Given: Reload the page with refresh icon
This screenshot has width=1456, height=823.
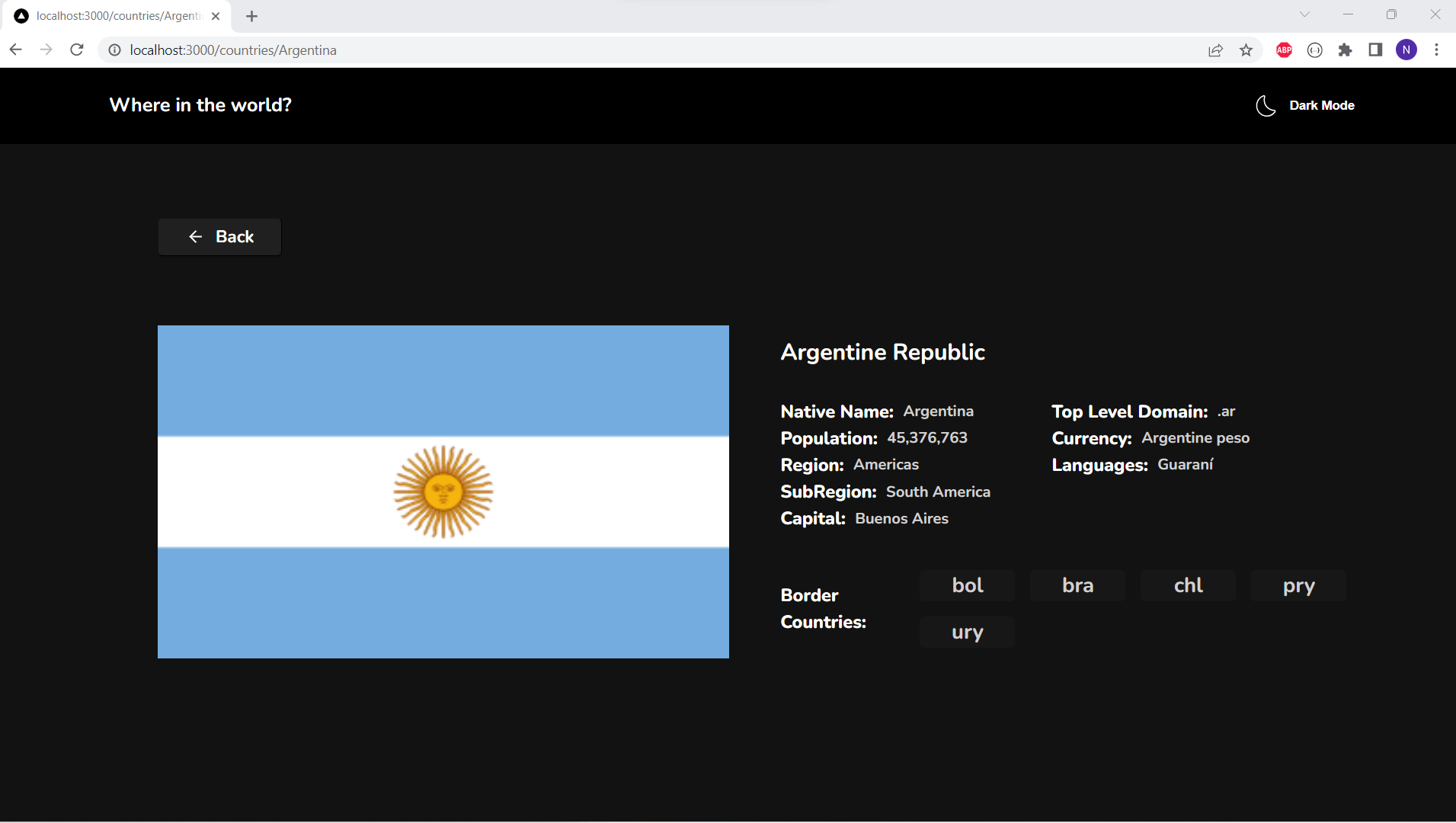Looking at the screenshot, I should pos(77,50).
